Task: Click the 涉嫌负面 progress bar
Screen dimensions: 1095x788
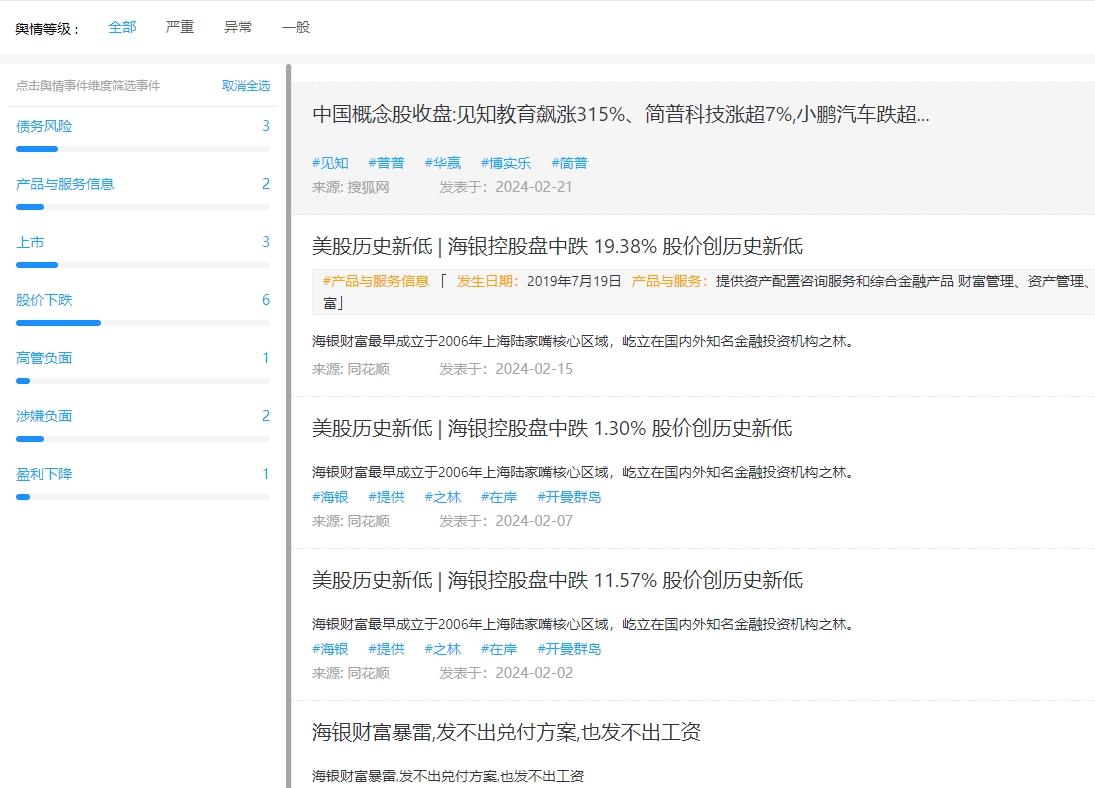Action: point(142,439)
